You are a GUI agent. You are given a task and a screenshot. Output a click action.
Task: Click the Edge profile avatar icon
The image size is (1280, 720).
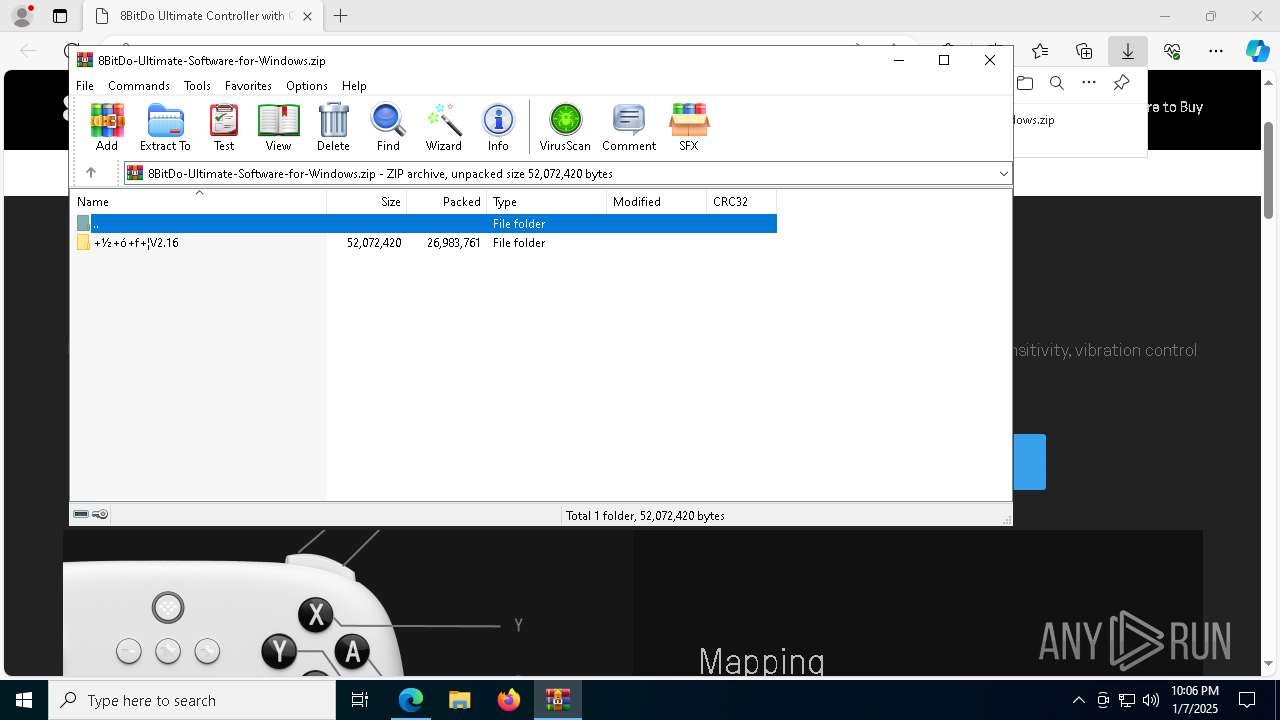pos(22,16)
